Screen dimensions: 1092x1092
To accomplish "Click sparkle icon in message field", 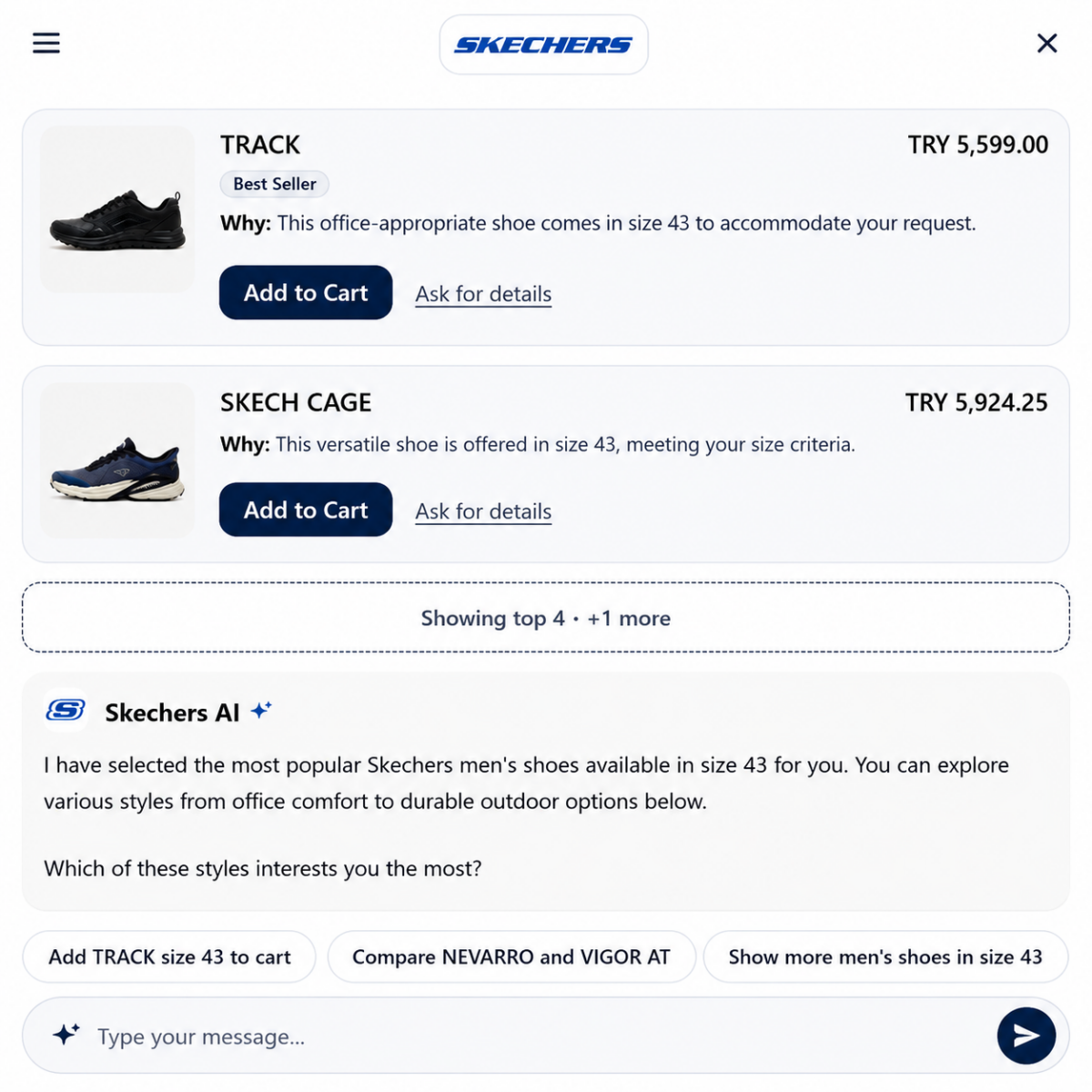I will (66, 1035).
